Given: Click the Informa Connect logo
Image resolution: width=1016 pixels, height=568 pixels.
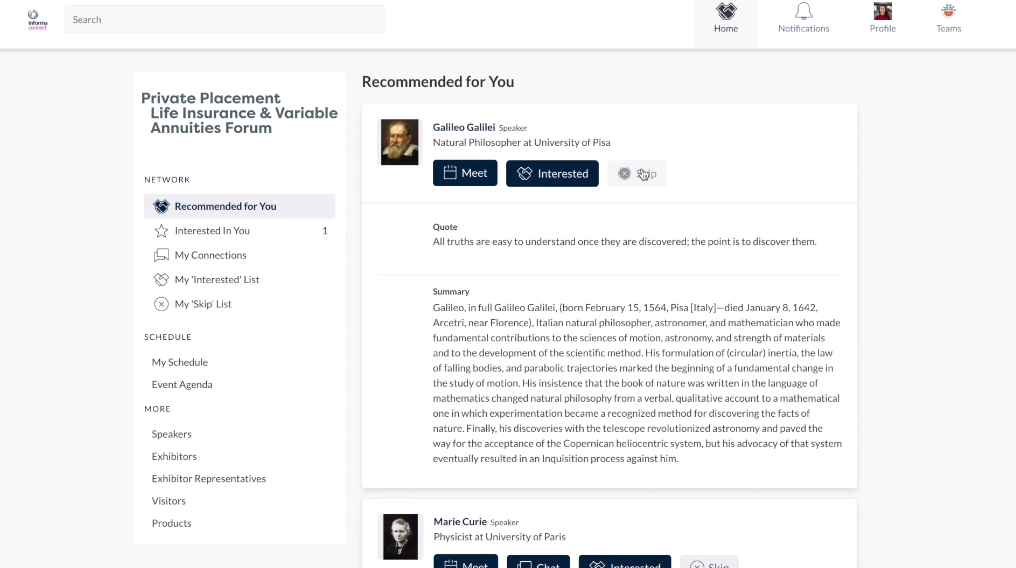Looking at the screenshot, I should pos(37,19).
